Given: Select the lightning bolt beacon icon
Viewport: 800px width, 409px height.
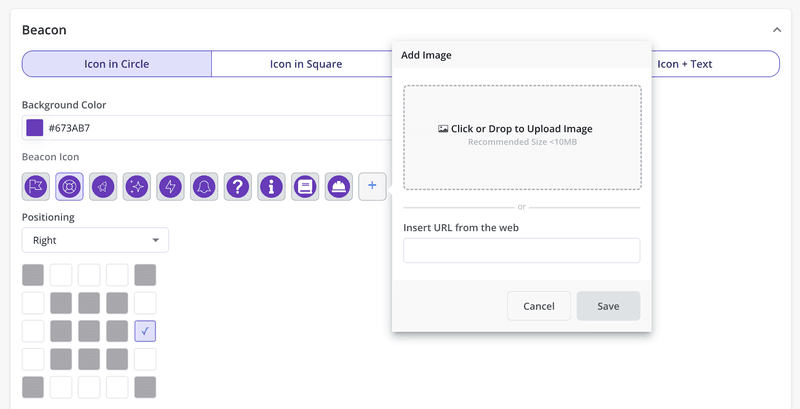Looking at the screenshot, I should tap(170, 186).
